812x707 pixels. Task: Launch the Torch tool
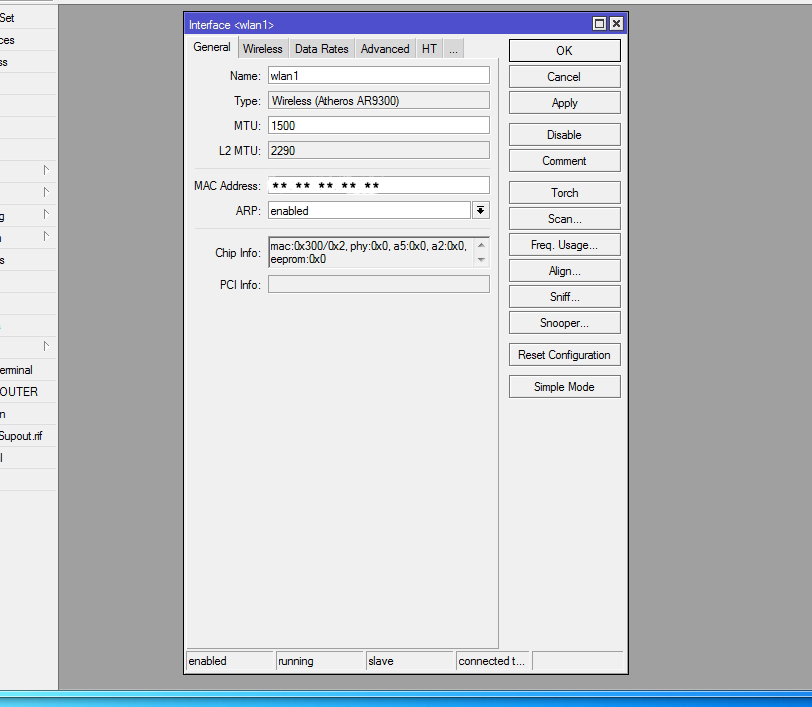564,193
